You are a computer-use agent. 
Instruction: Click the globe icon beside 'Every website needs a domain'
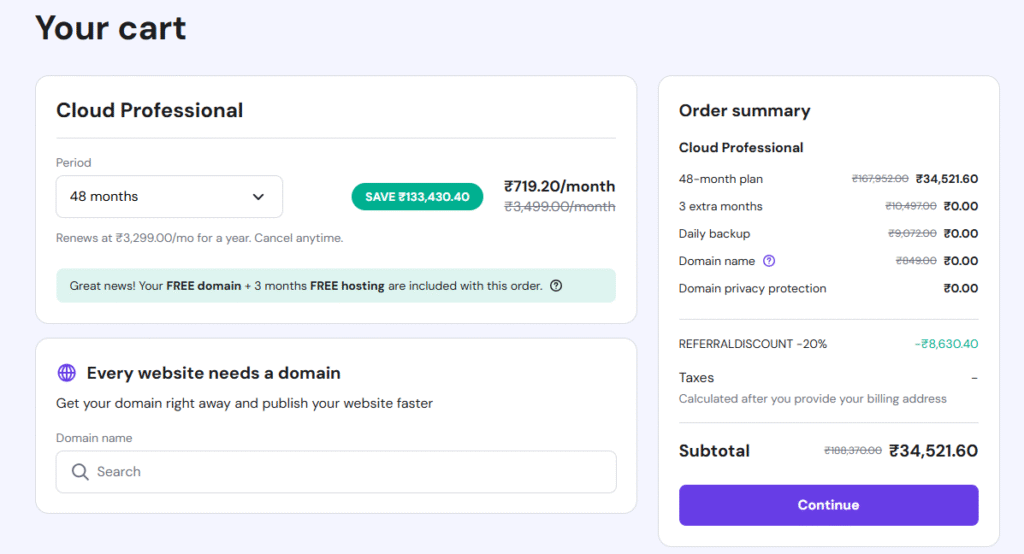[67, 373]
